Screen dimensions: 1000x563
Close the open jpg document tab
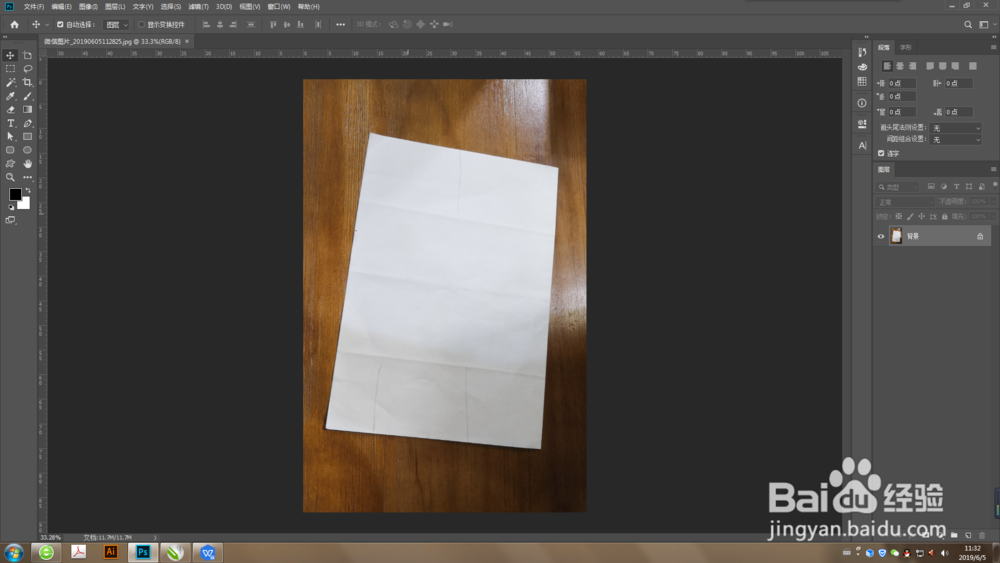pyautogui.click(x=187, y=41)
